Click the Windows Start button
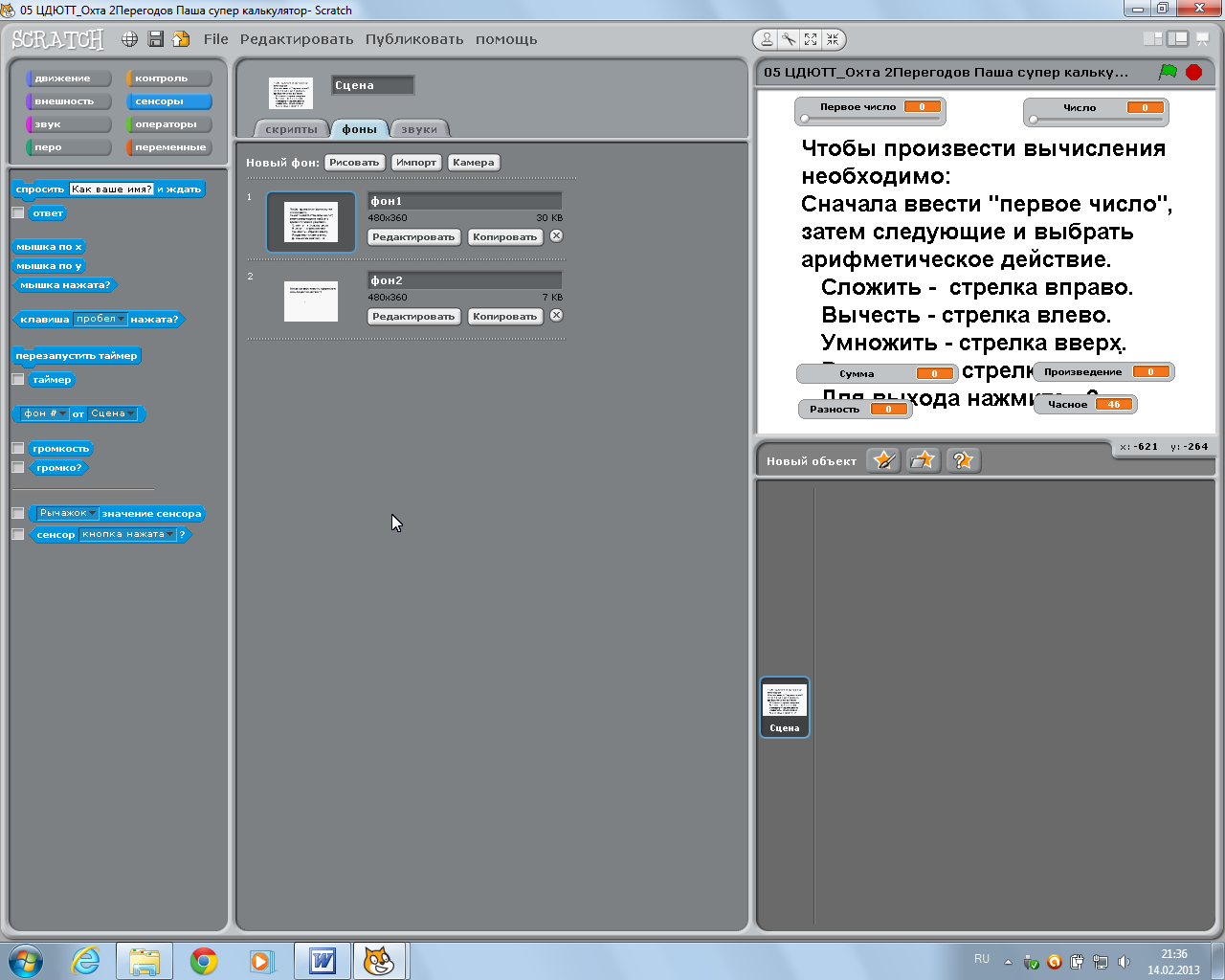Screen dimensions: 1225x980 26,961
